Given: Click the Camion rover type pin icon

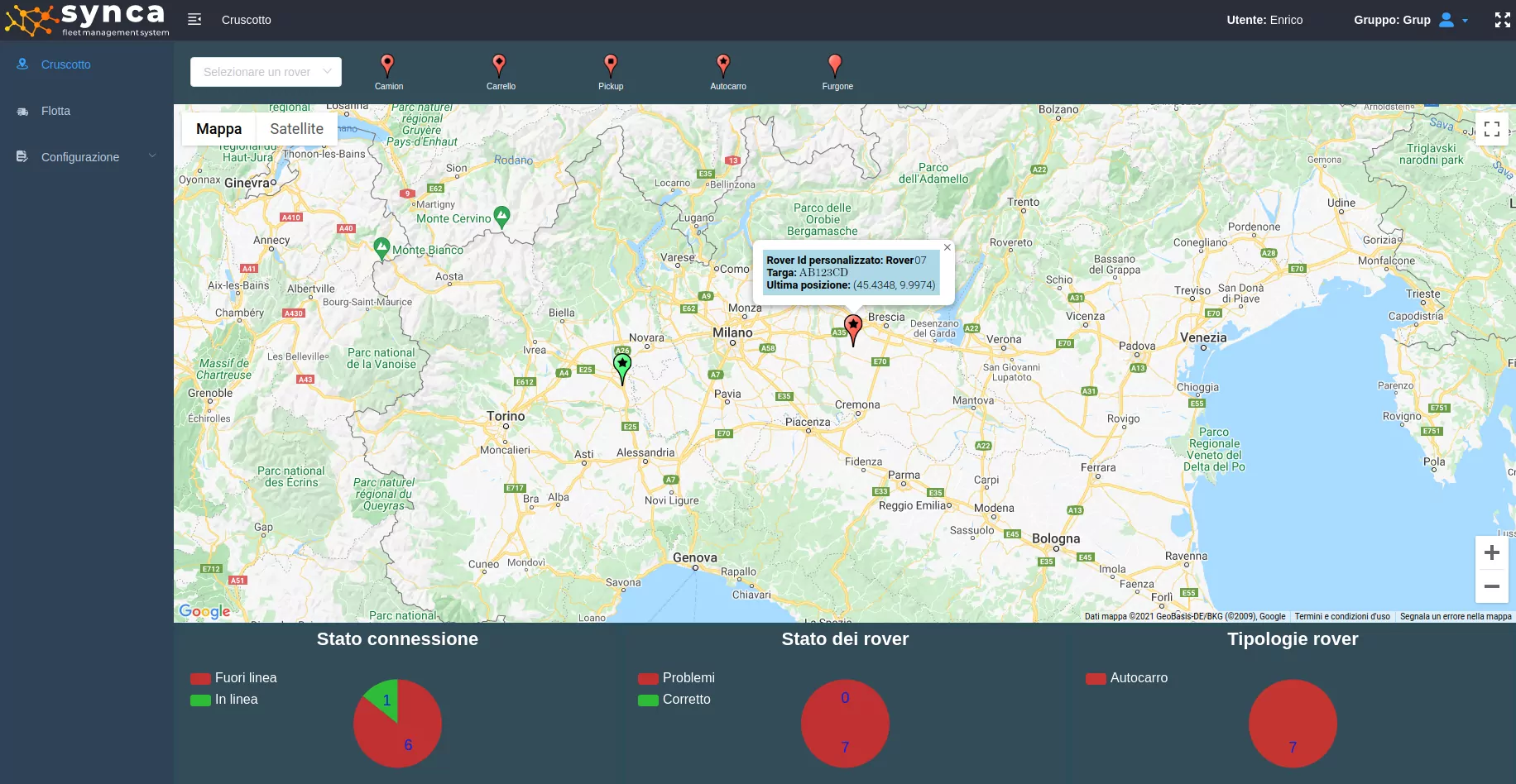Looking at the screenshot, I should click(387, 65).
